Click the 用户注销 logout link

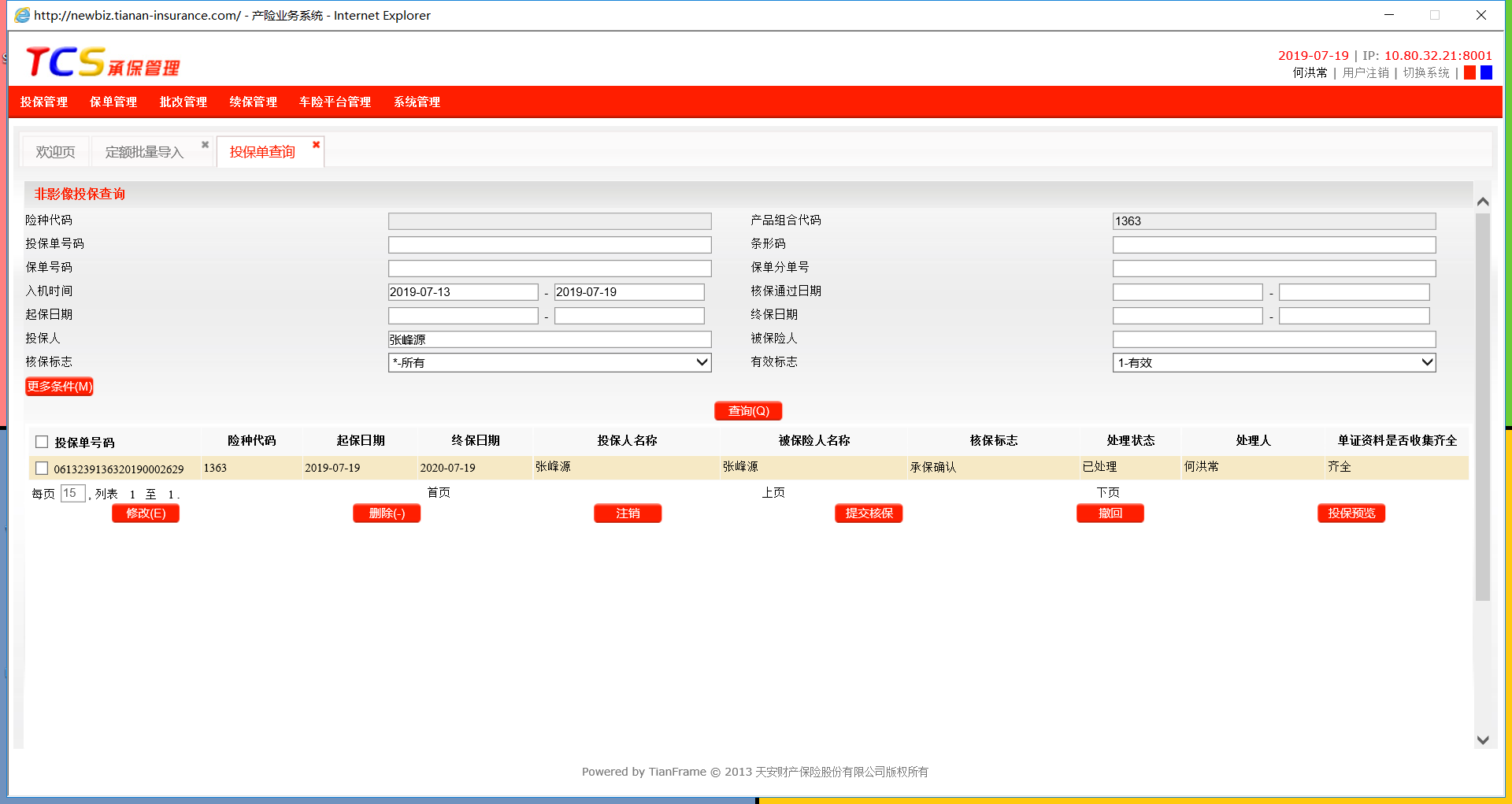point(1366,72)
